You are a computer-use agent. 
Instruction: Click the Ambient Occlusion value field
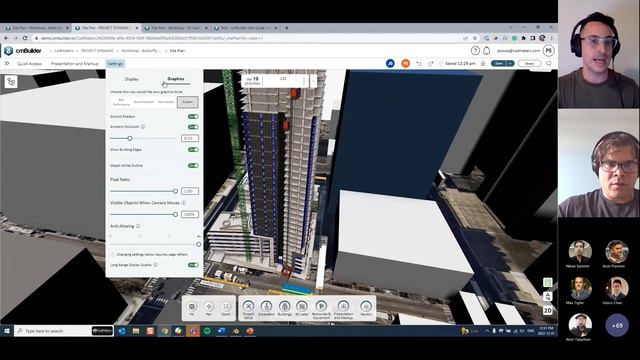click(189, 139)
